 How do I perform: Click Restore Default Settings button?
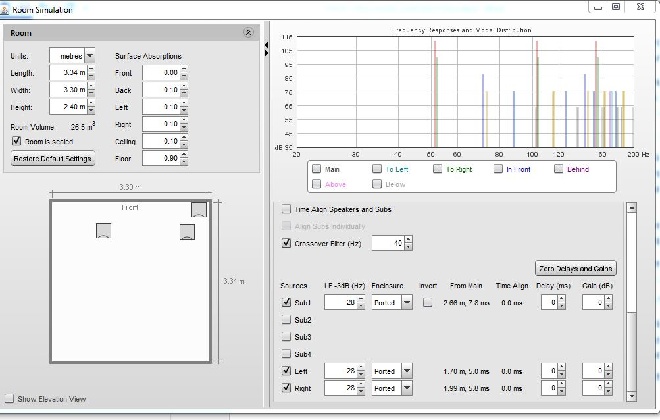[x=53, y=159]
